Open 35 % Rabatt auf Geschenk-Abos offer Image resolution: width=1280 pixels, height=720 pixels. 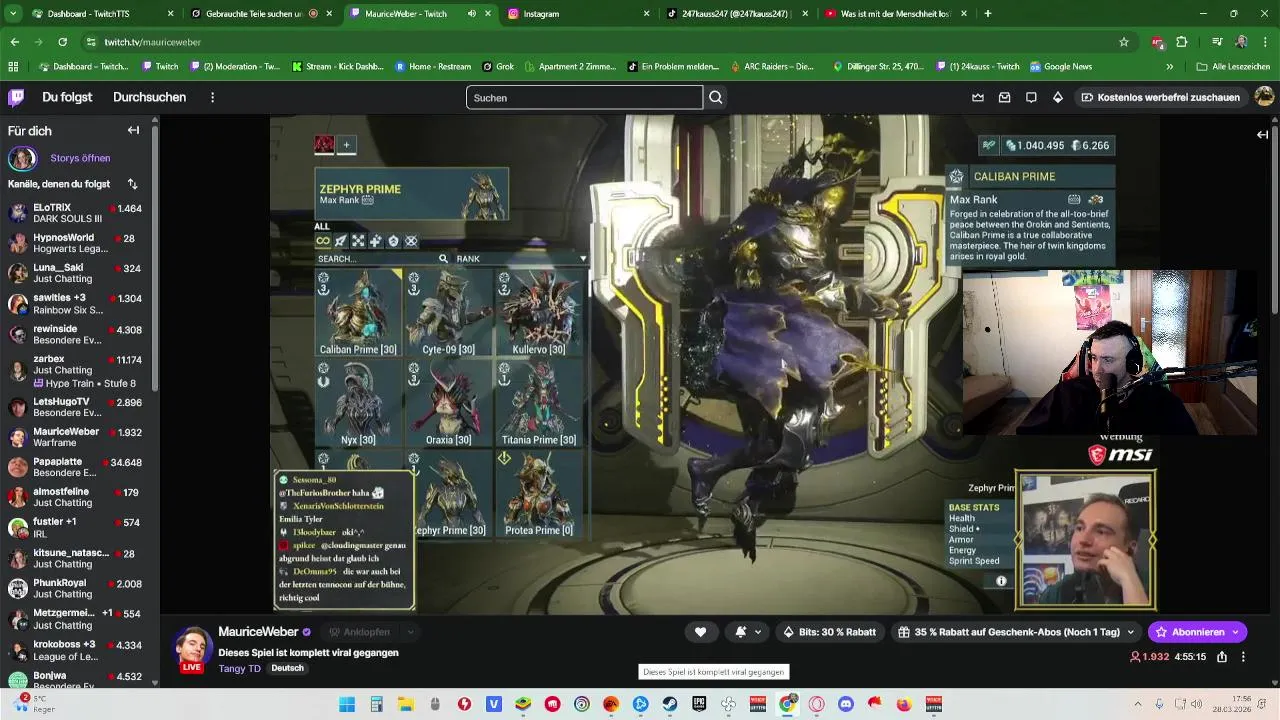(1009, 632)
